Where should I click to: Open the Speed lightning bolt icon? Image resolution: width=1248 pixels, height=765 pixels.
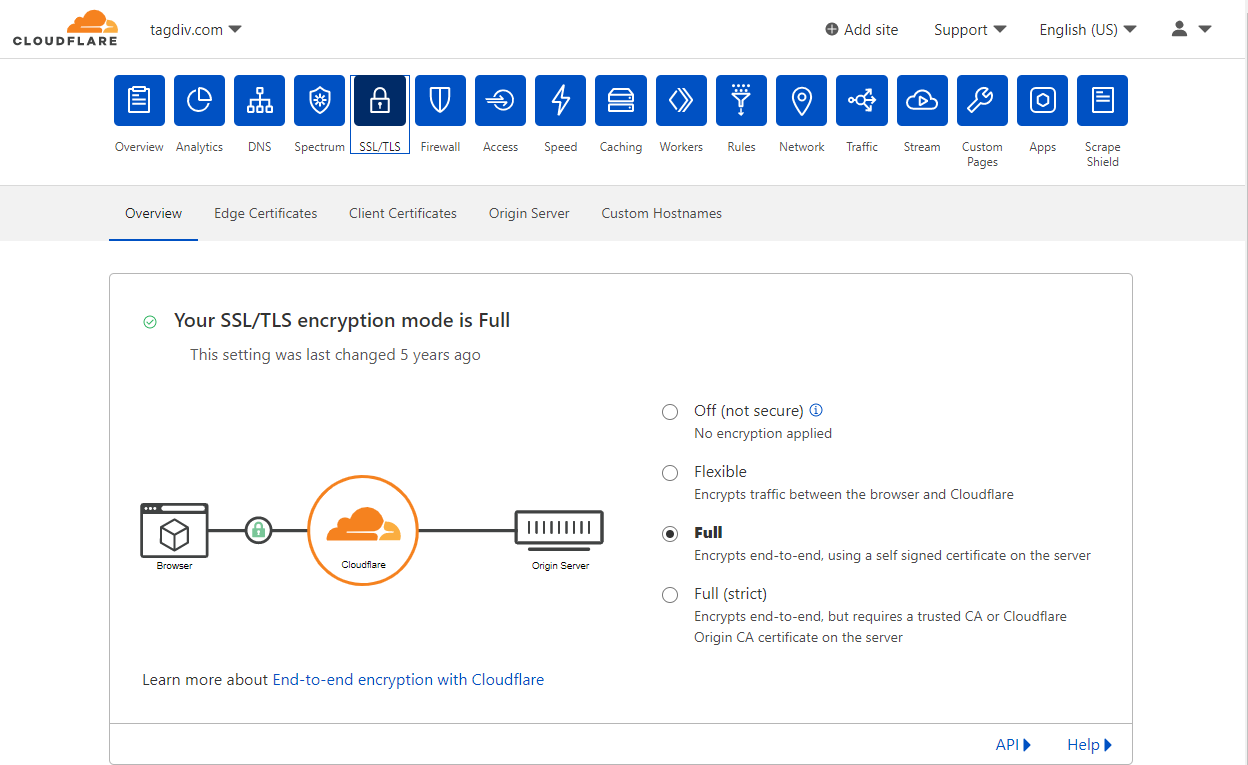pos(561,100)
